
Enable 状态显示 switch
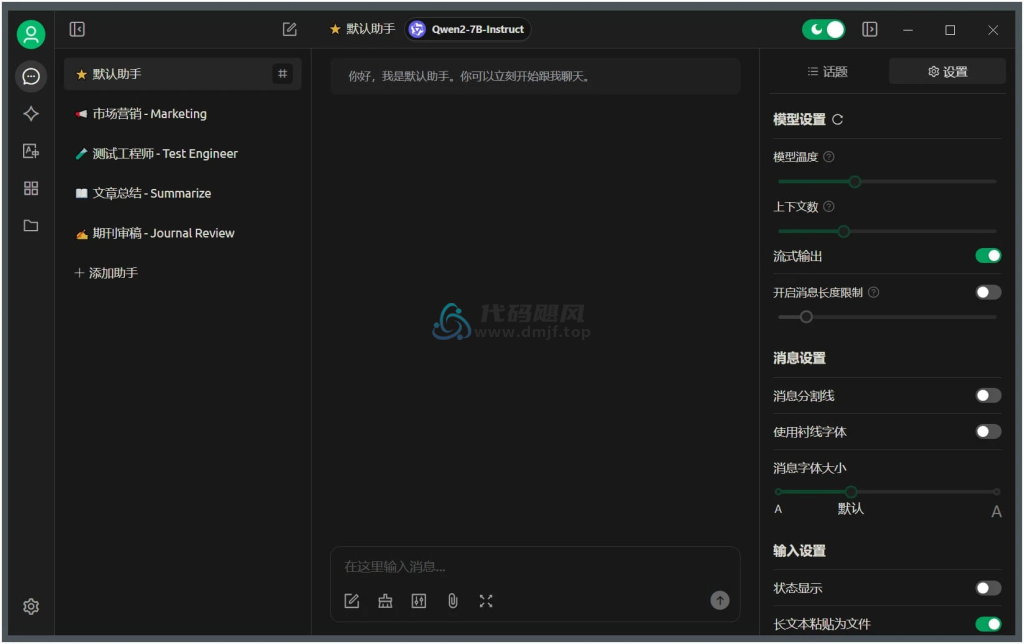tap(988, 588)
